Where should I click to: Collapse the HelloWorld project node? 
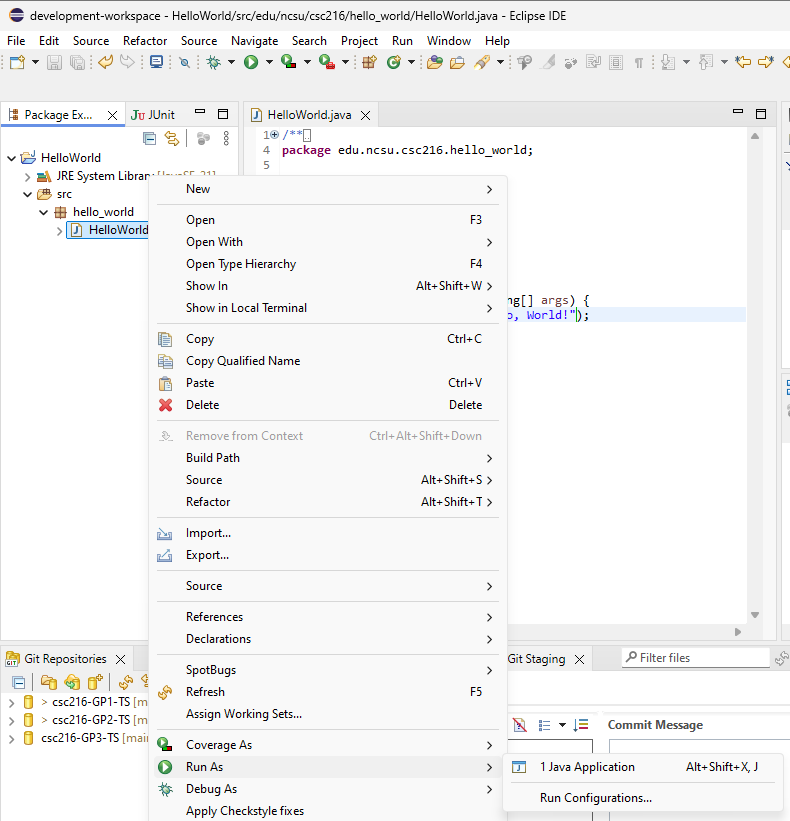pyautogui.click(x=12, y=158)
